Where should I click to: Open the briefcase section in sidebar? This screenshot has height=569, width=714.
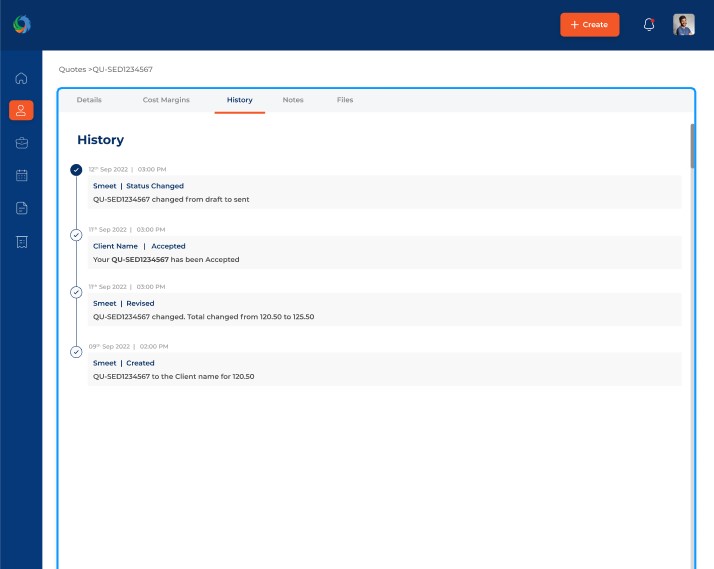(22, 143)
